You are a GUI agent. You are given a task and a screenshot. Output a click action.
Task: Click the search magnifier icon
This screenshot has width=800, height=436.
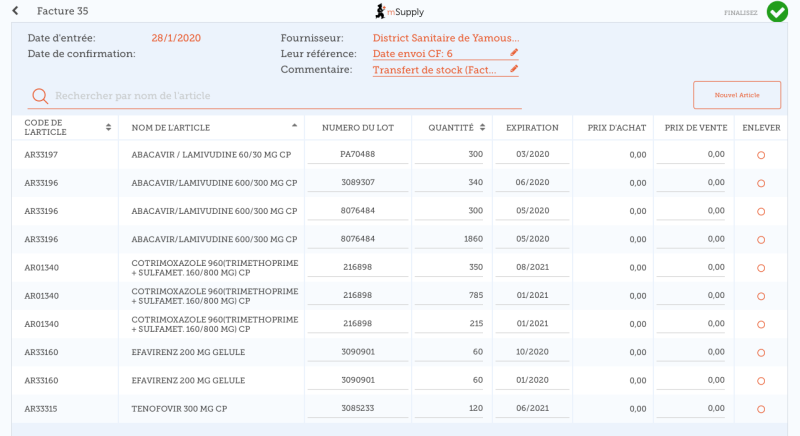coord(40,96)
